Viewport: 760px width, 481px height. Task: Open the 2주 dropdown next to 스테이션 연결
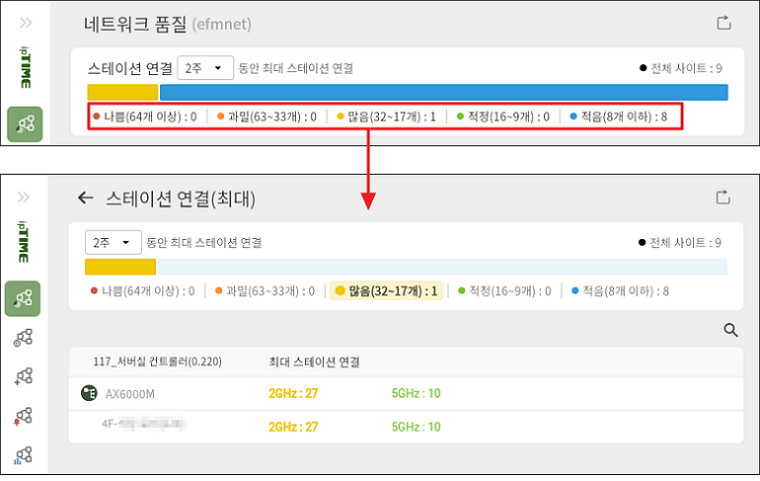[x=205, y=68]
